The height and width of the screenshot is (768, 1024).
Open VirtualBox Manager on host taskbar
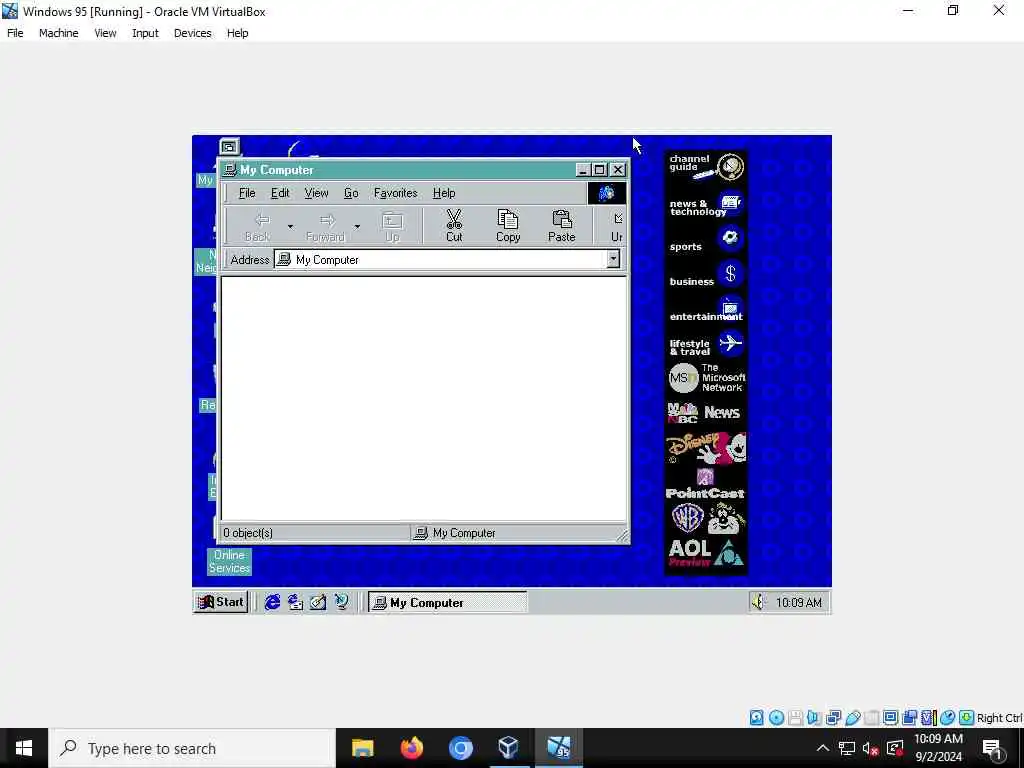pyautogui.click(x=509, y=748)
